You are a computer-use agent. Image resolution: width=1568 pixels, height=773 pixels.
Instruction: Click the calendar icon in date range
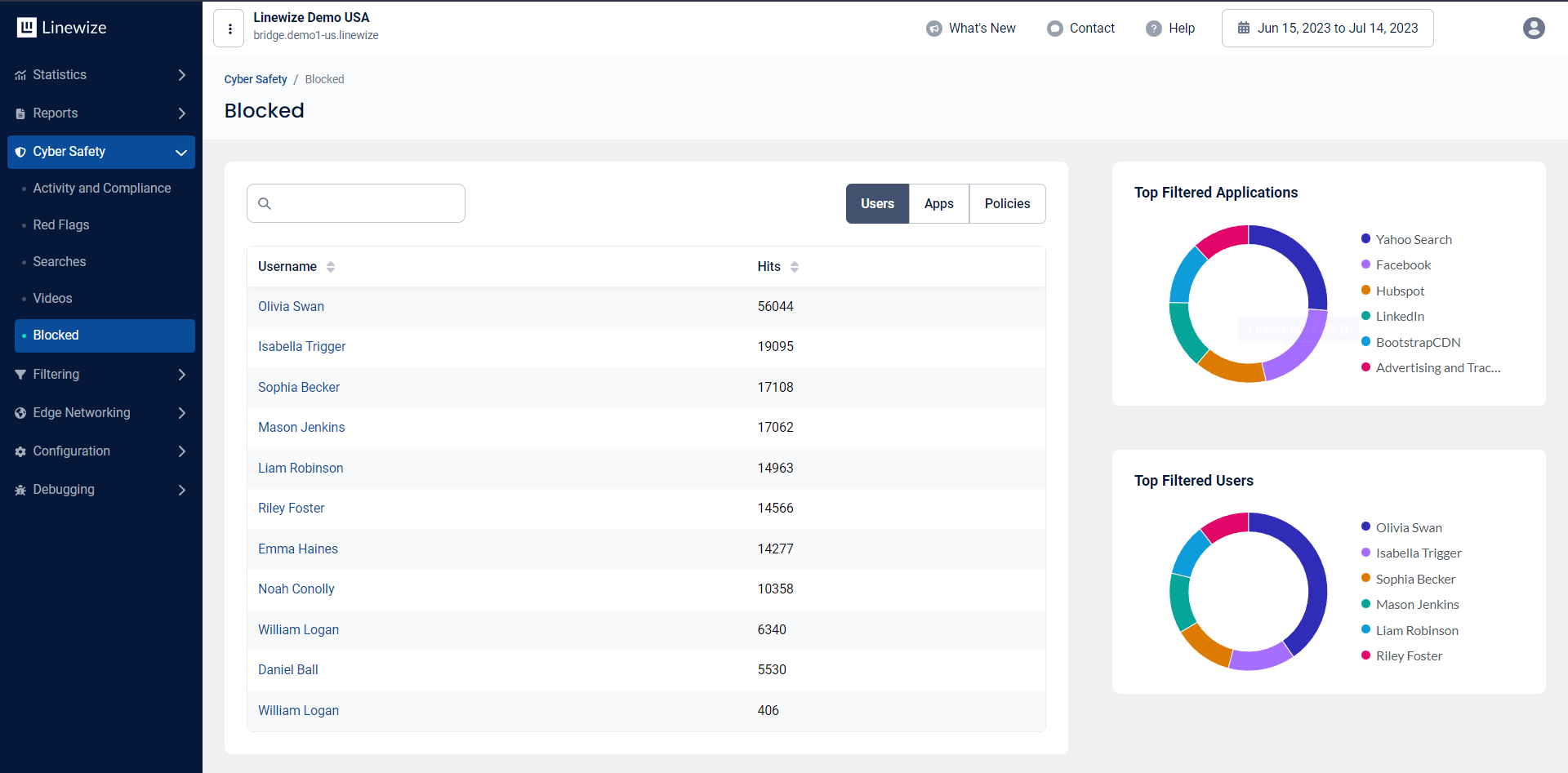click(1243, 29)
